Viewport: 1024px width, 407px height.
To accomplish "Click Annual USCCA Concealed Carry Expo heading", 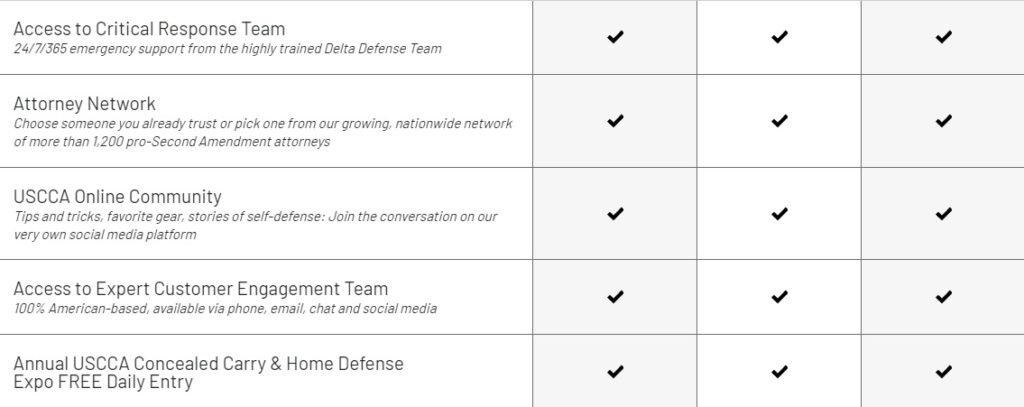I will click(x=208, y=372).
